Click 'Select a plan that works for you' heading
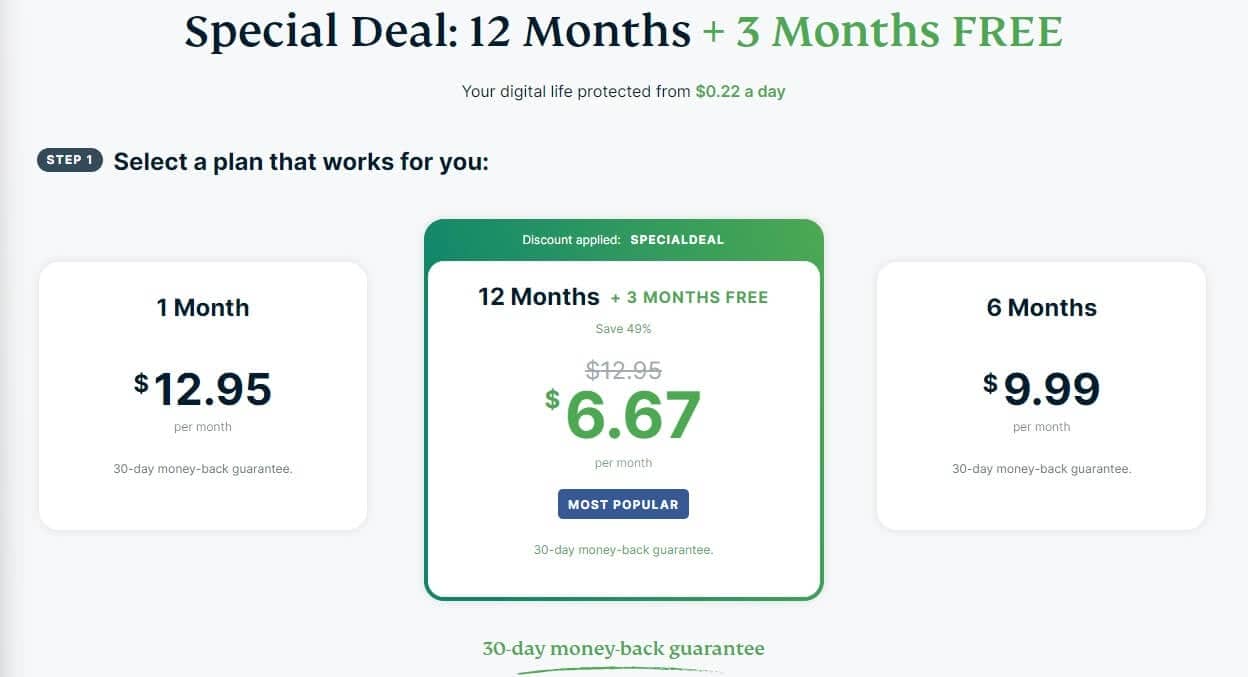 pyautogui.click(x=301, y=161)
